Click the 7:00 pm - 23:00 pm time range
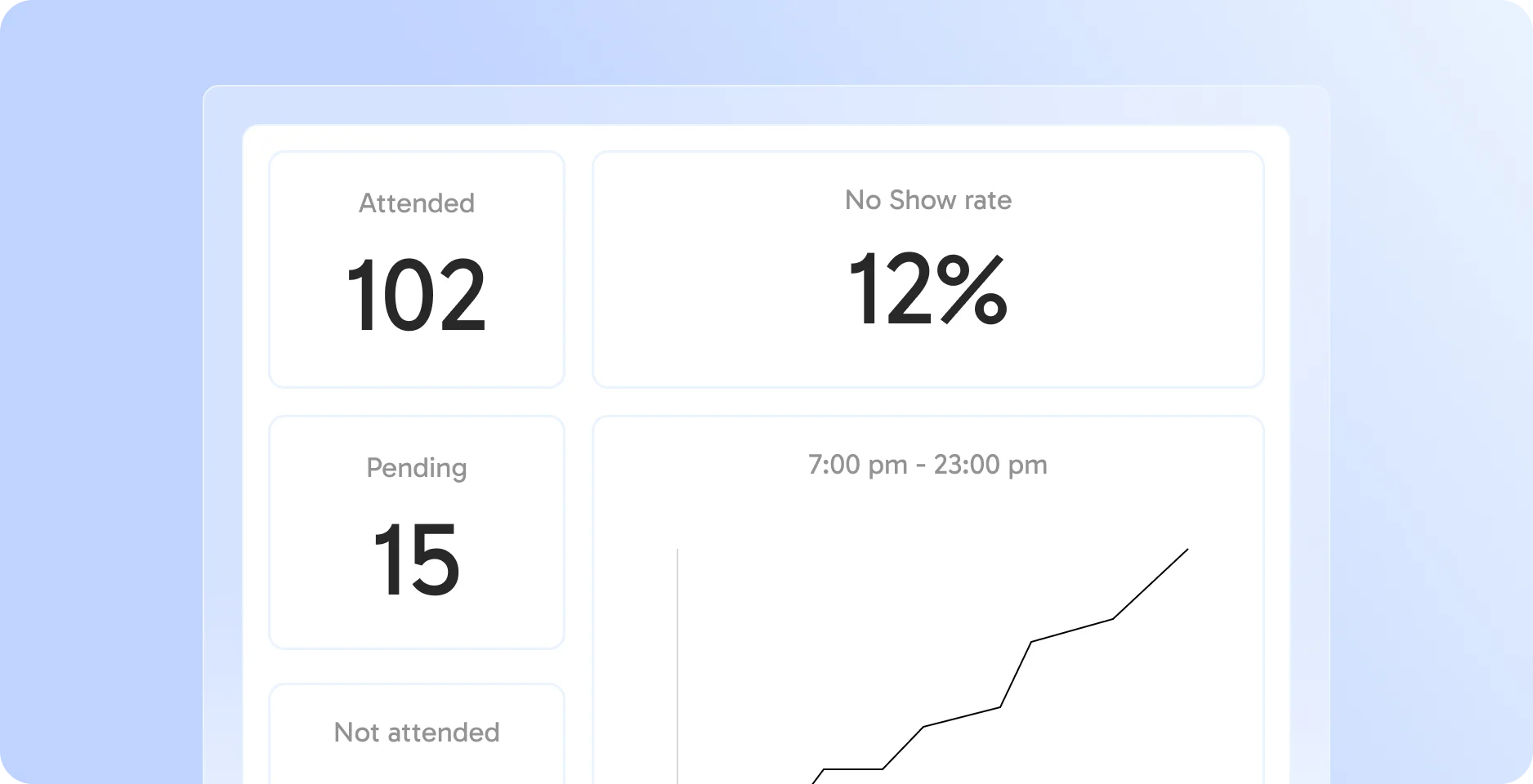Screen dimensions: 1533x784 (927, 465)
